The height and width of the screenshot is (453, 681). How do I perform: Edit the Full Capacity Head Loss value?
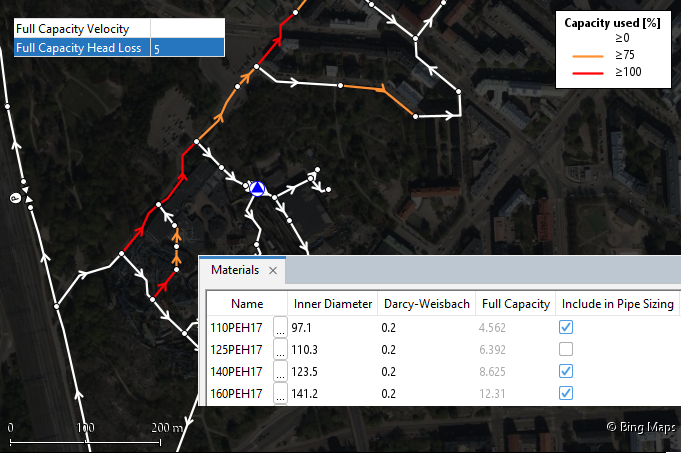pyautogui.click(x=187, y=48)
